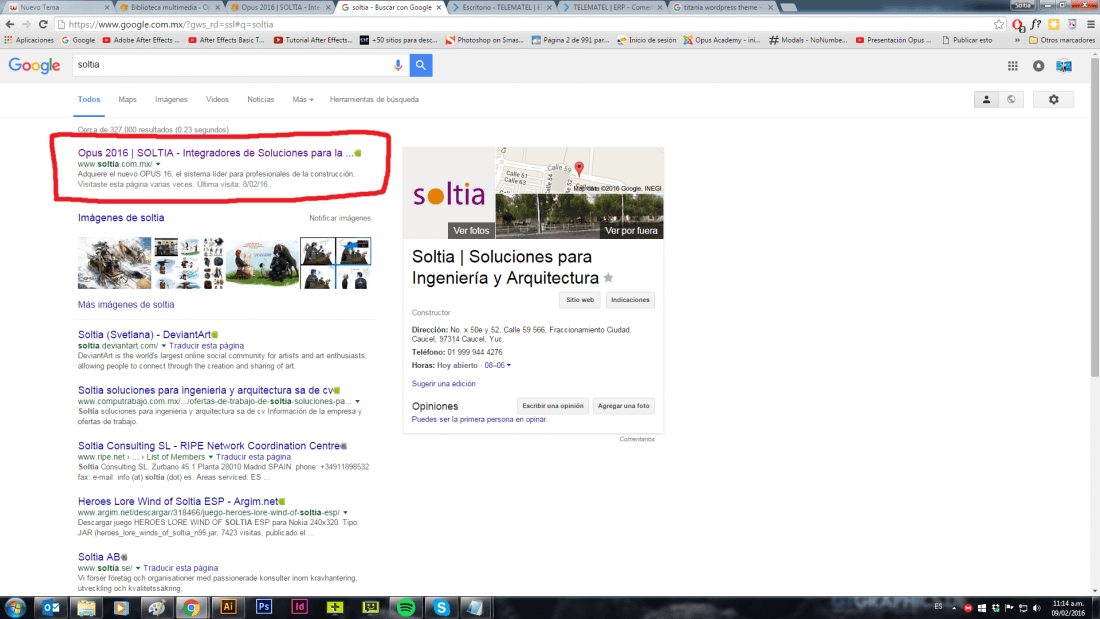1100x619 pixels.
Task: Open the Opus 2016 | SOLTIA result link
Action: coord(215,153)
